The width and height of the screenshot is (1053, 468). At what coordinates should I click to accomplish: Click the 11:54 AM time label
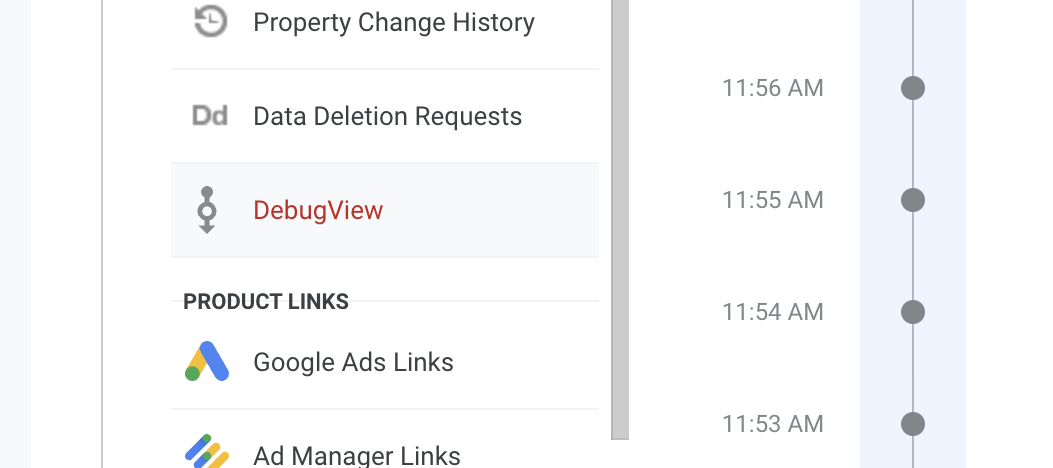772,312
